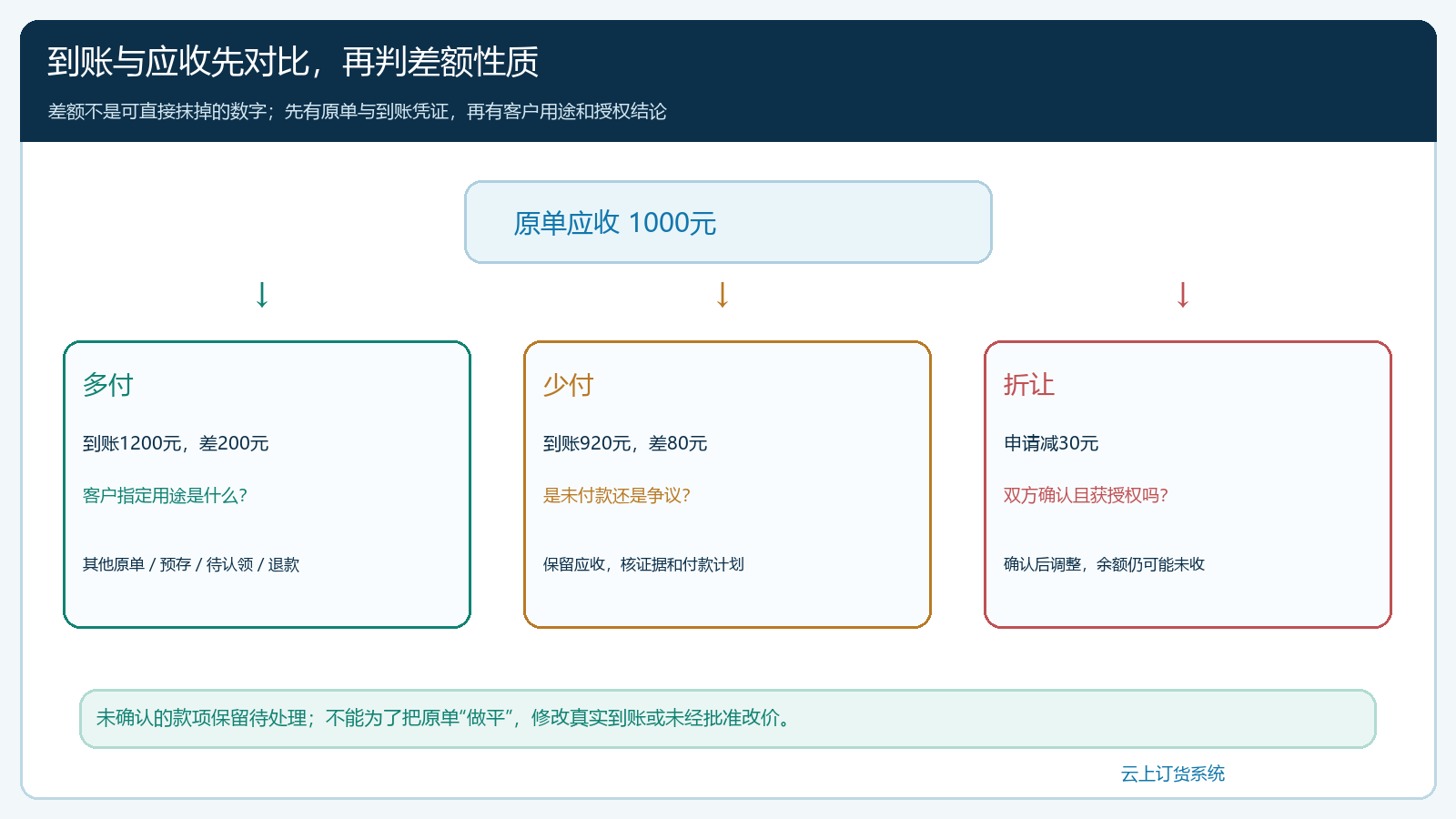
Task: Click the question 客户指定用途是什么?
Action: pos(165,495)
